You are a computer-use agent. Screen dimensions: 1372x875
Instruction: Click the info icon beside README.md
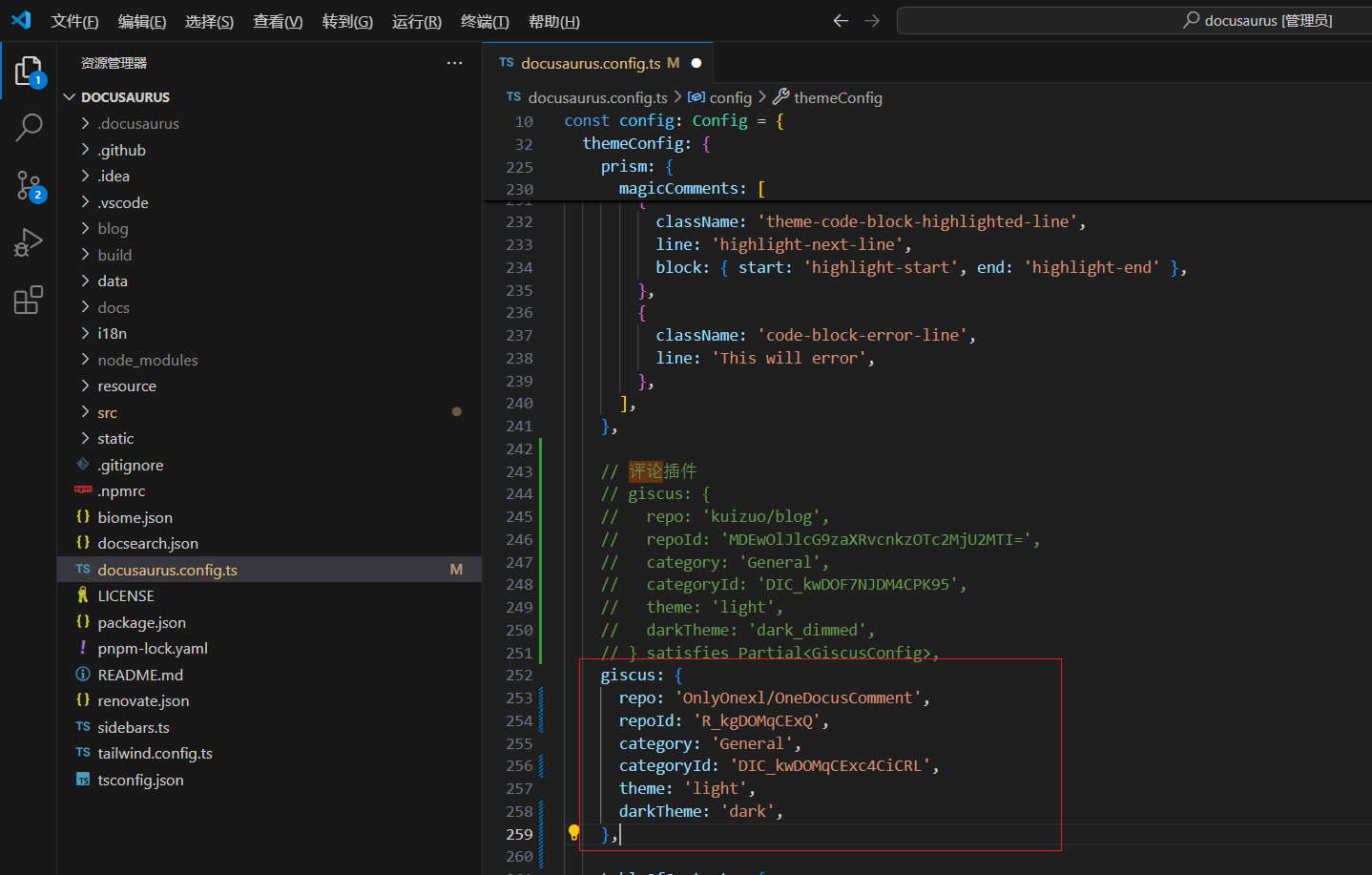[x=83, y=675]
